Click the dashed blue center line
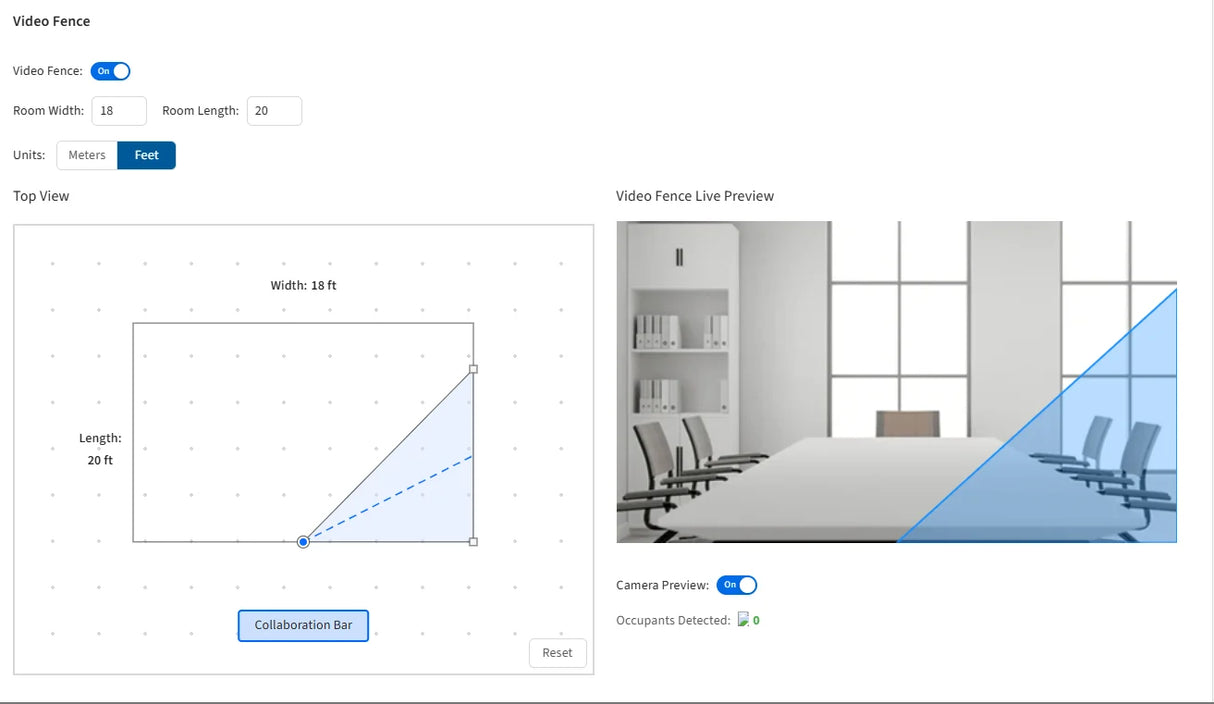Image resolution: width=1214 pixels, height=704 pixels. point(388,499)
